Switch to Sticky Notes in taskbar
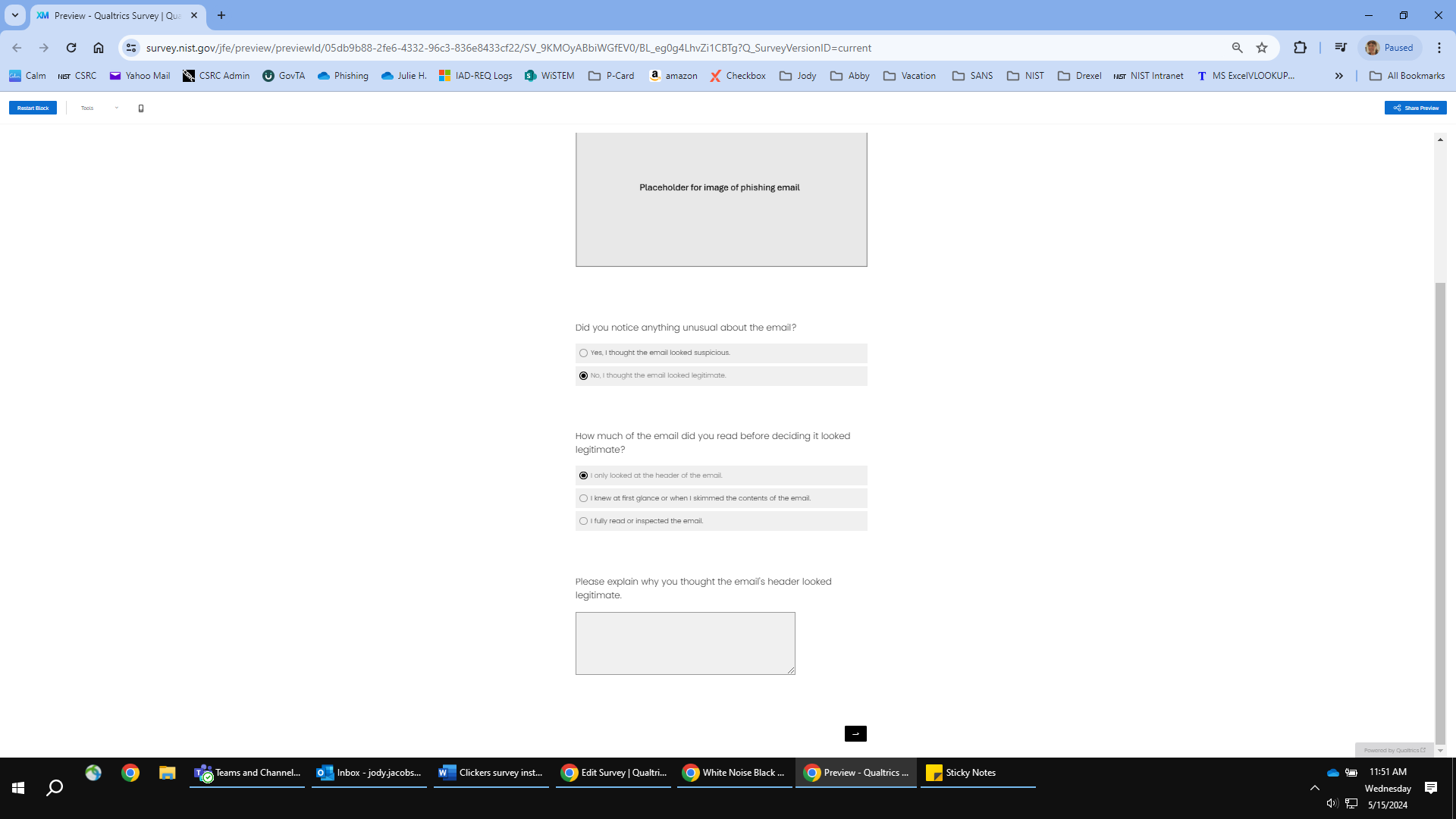Image resolution: width=1456 pixels, height=819 pixels. pyautogui.click(x=969, y=773)
